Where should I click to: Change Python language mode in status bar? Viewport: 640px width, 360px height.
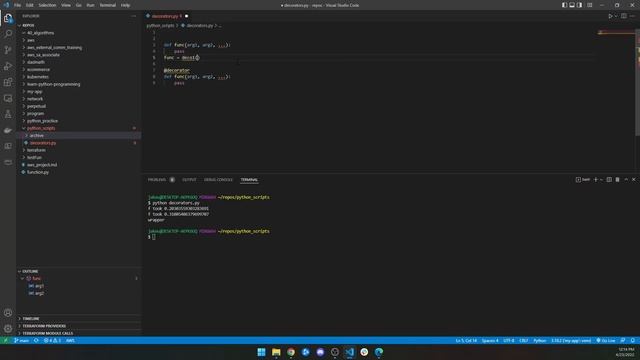point(540,340)
